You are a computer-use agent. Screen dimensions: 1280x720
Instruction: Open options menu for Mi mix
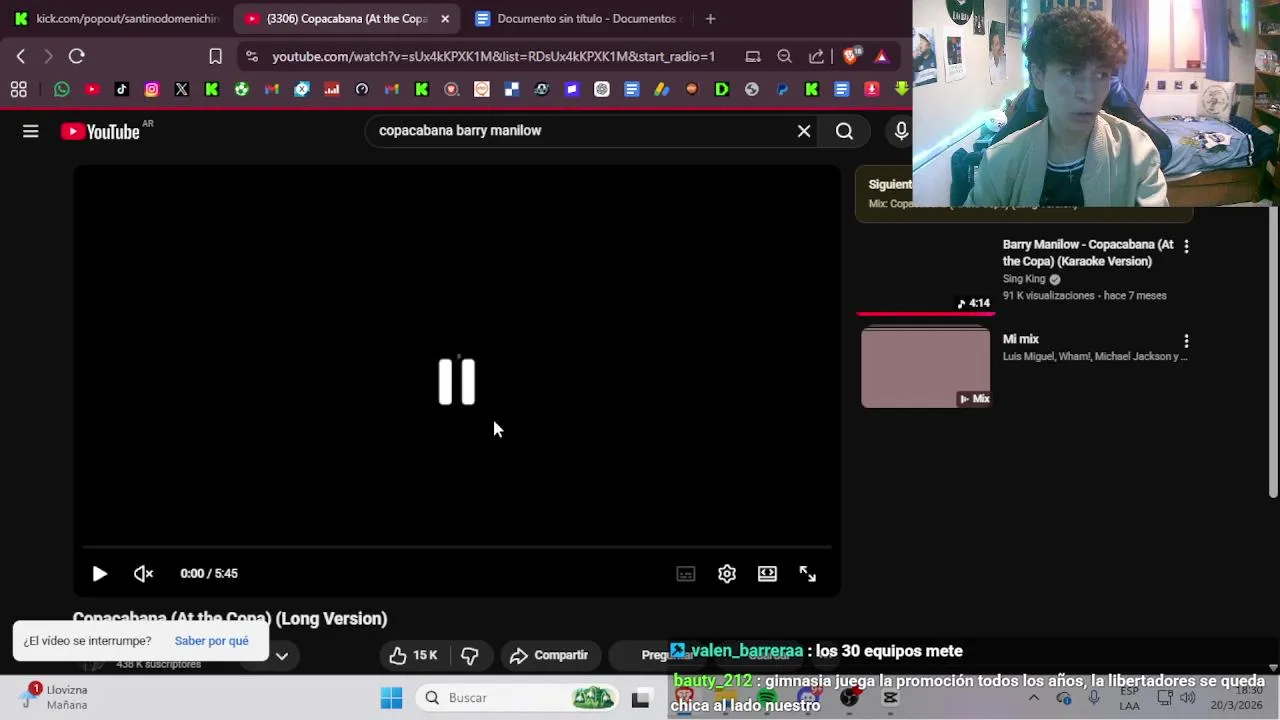click(1186, 341)
